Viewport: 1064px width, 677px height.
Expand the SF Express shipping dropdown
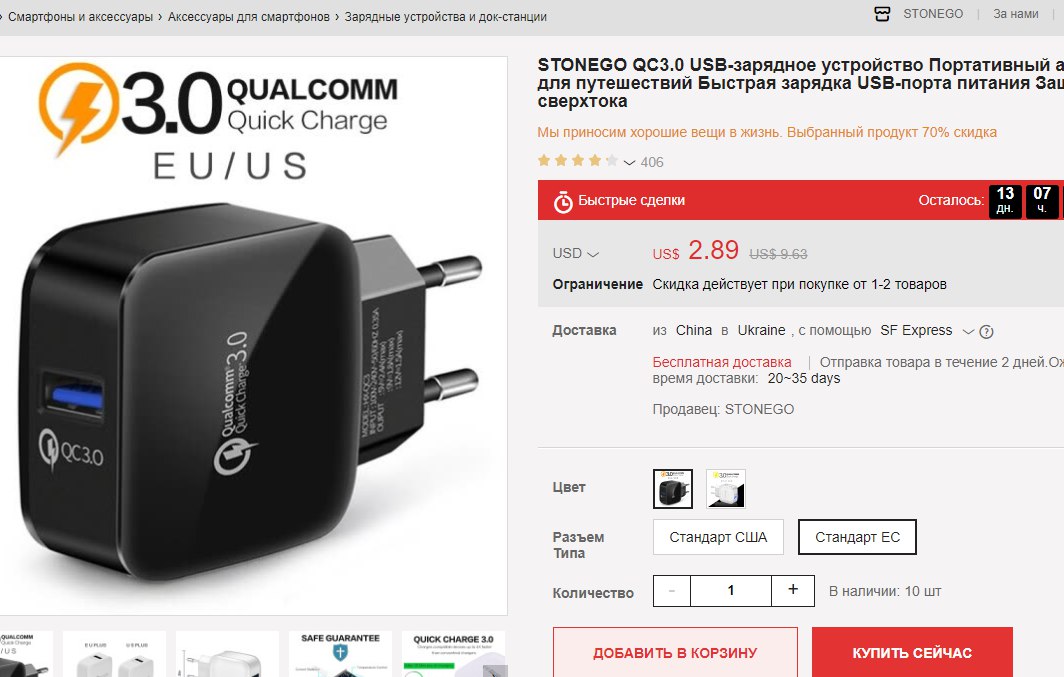coord(968,331)
